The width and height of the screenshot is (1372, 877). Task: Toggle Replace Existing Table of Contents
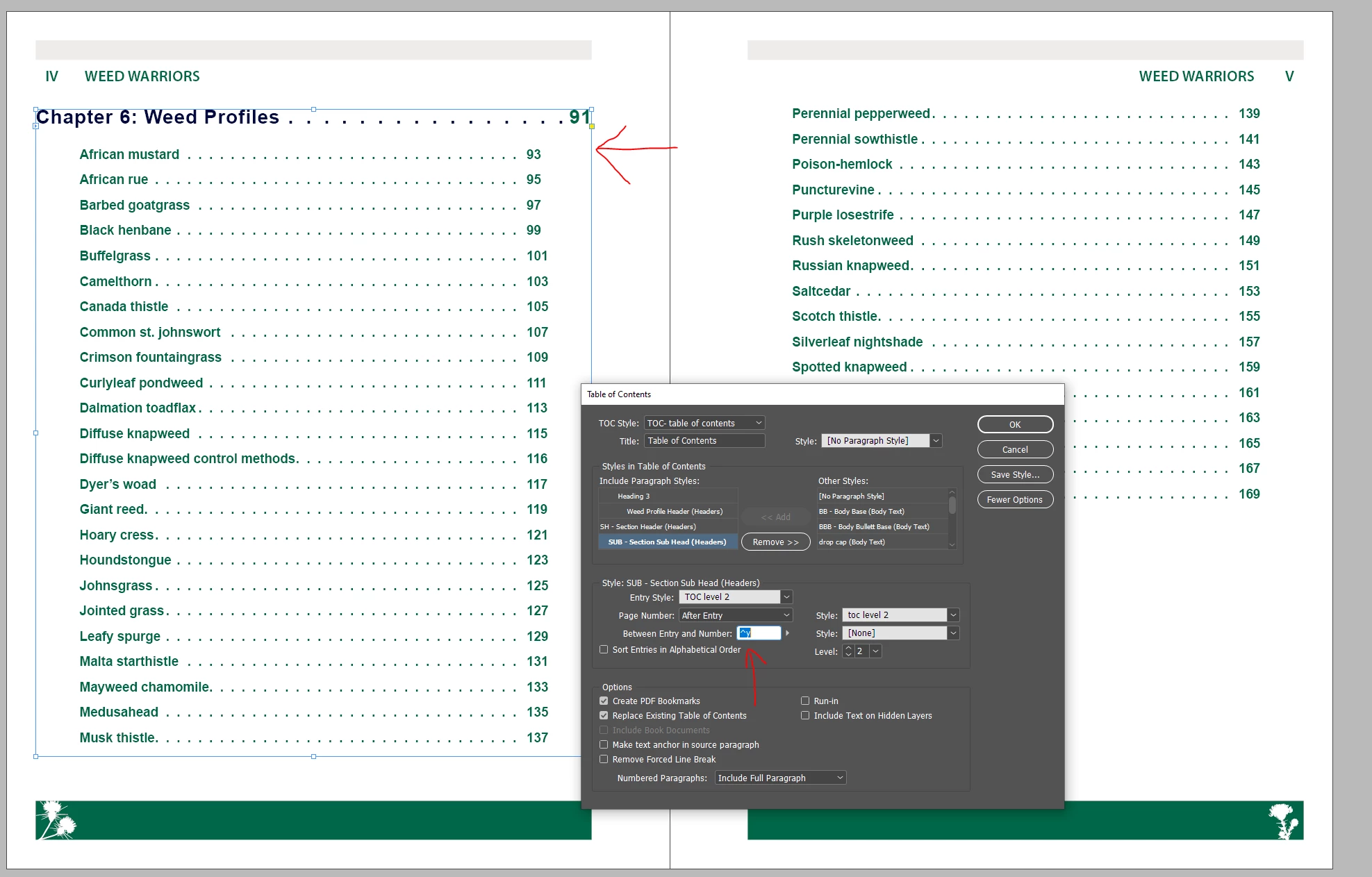tap(604, 716)
